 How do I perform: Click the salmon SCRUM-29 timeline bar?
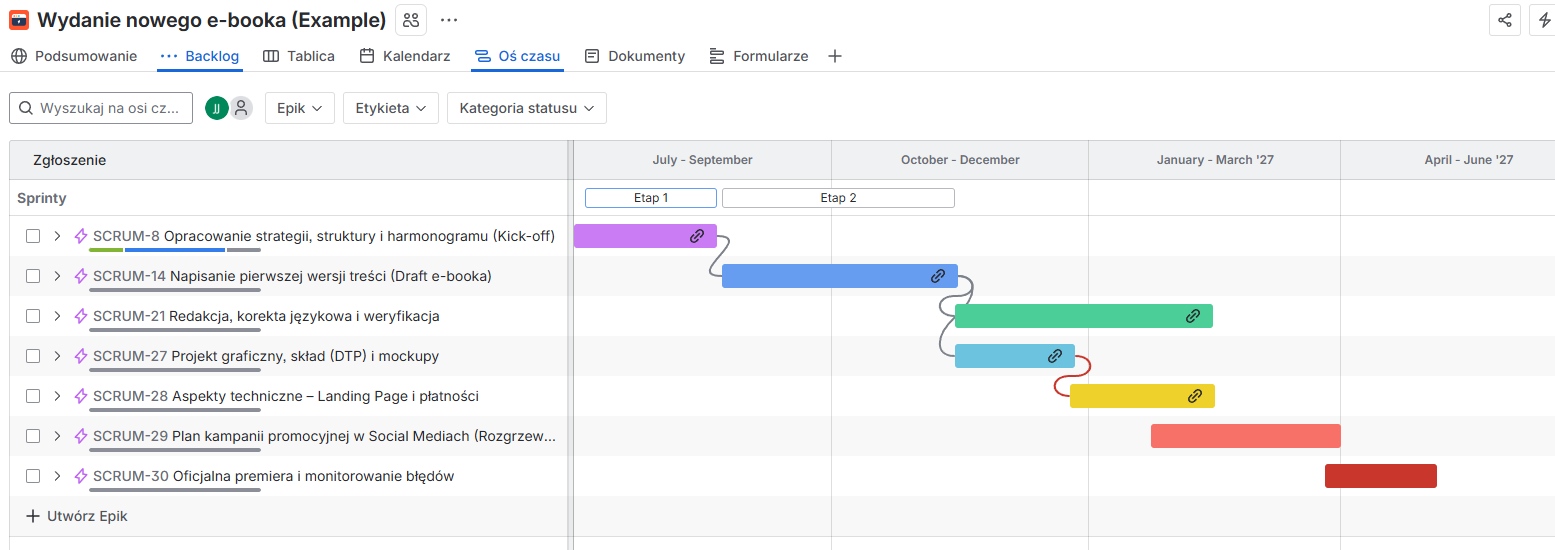point(1246,436)
